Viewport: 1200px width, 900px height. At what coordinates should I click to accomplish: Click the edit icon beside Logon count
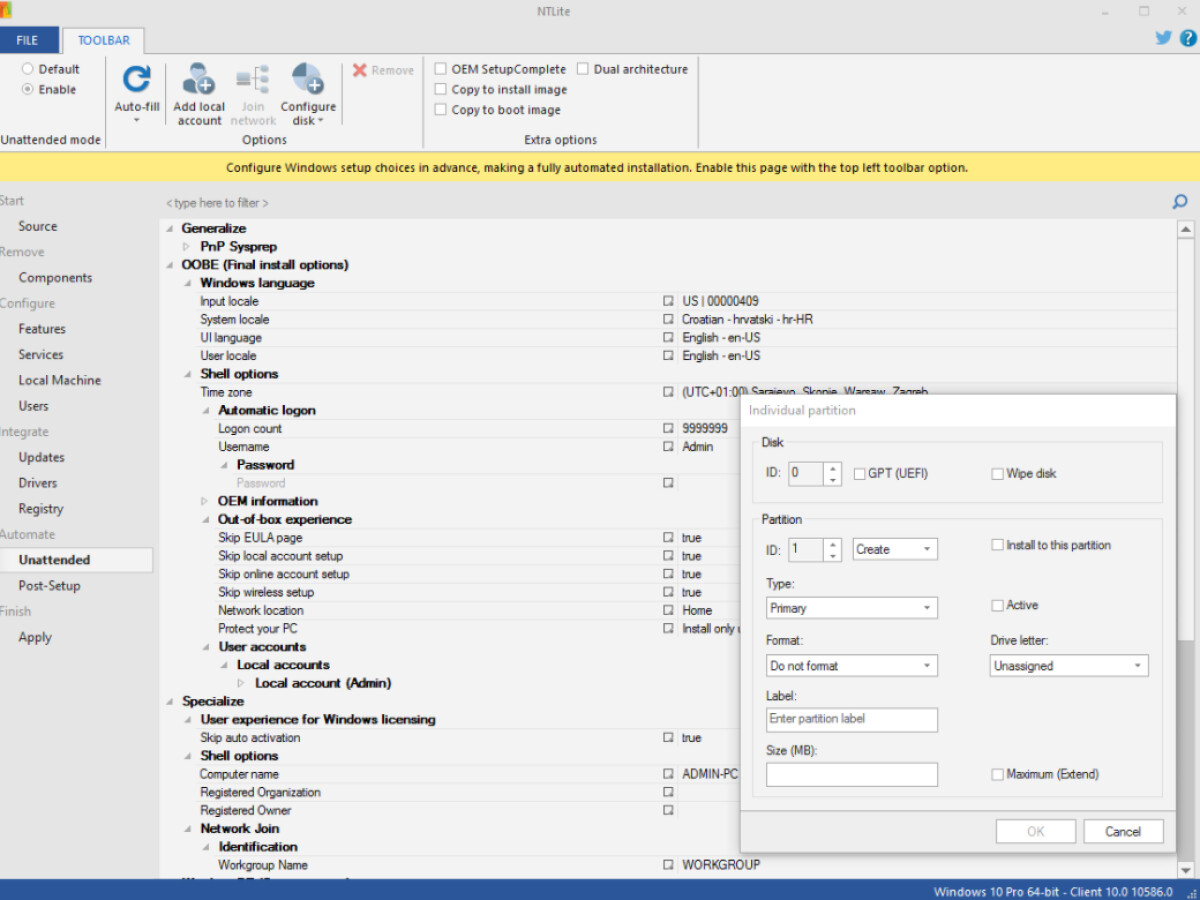pos(668,428)
